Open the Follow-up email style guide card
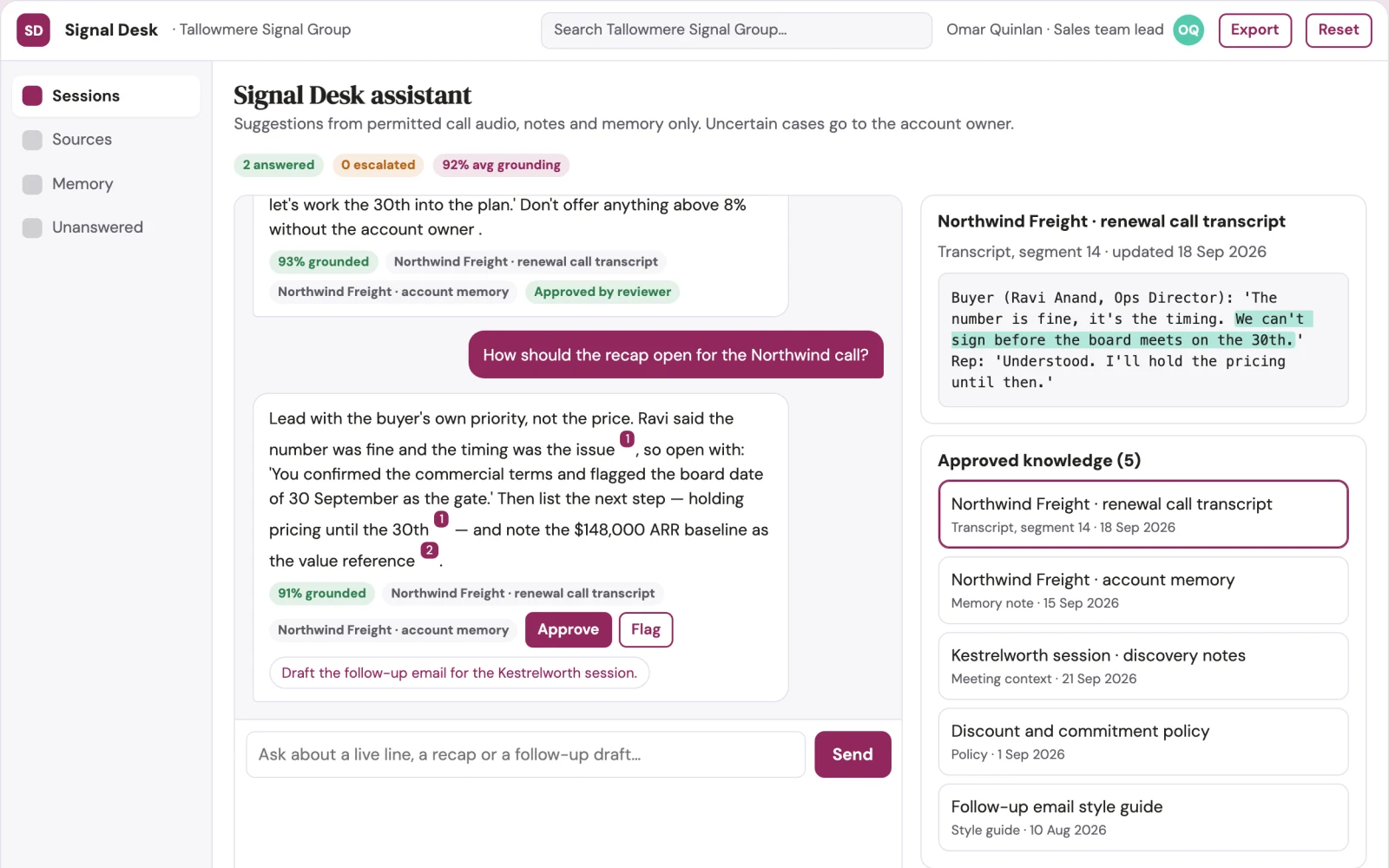This screenshot has width=1389, height=868. pos(1142,817)
